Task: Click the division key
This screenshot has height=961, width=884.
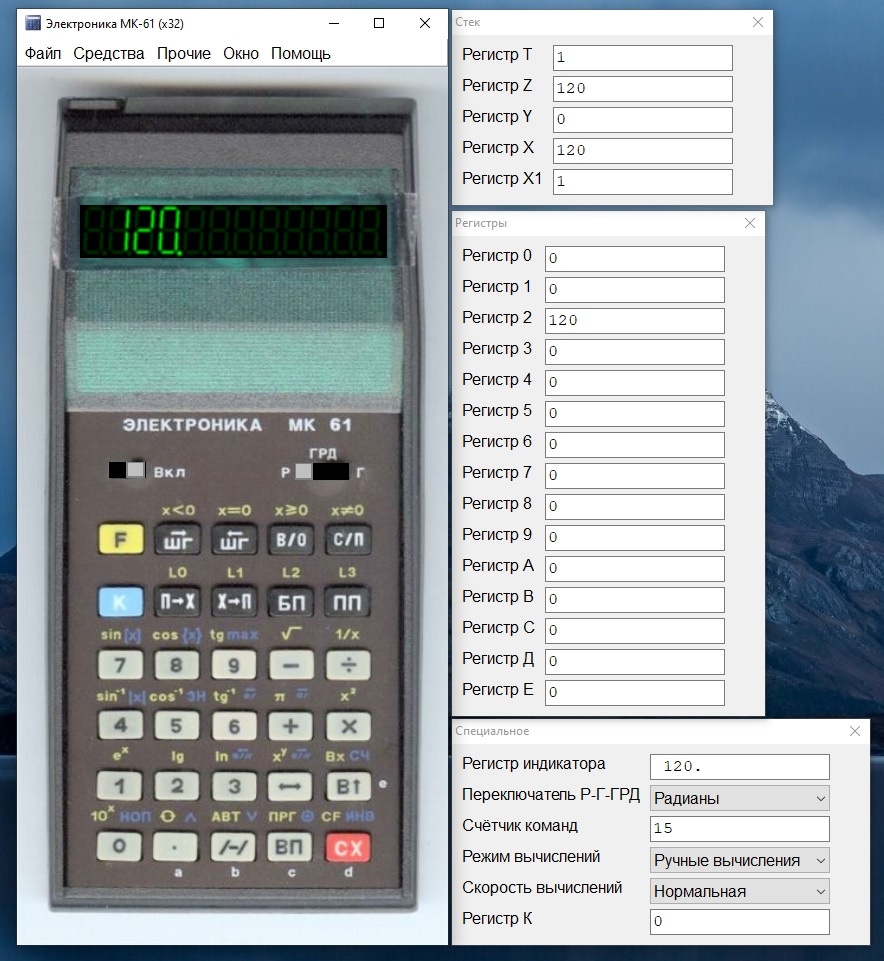Action: click(x=348, y=664)
